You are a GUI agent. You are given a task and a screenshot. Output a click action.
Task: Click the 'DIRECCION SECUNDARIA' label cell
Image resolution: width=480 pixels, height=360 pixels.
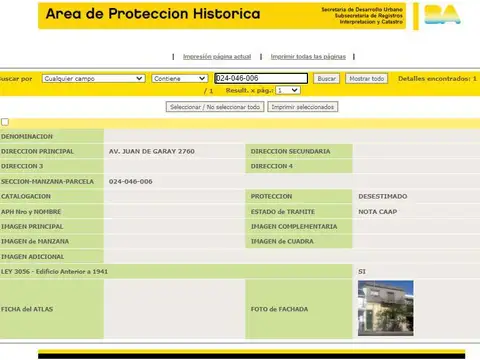[299, 151]
